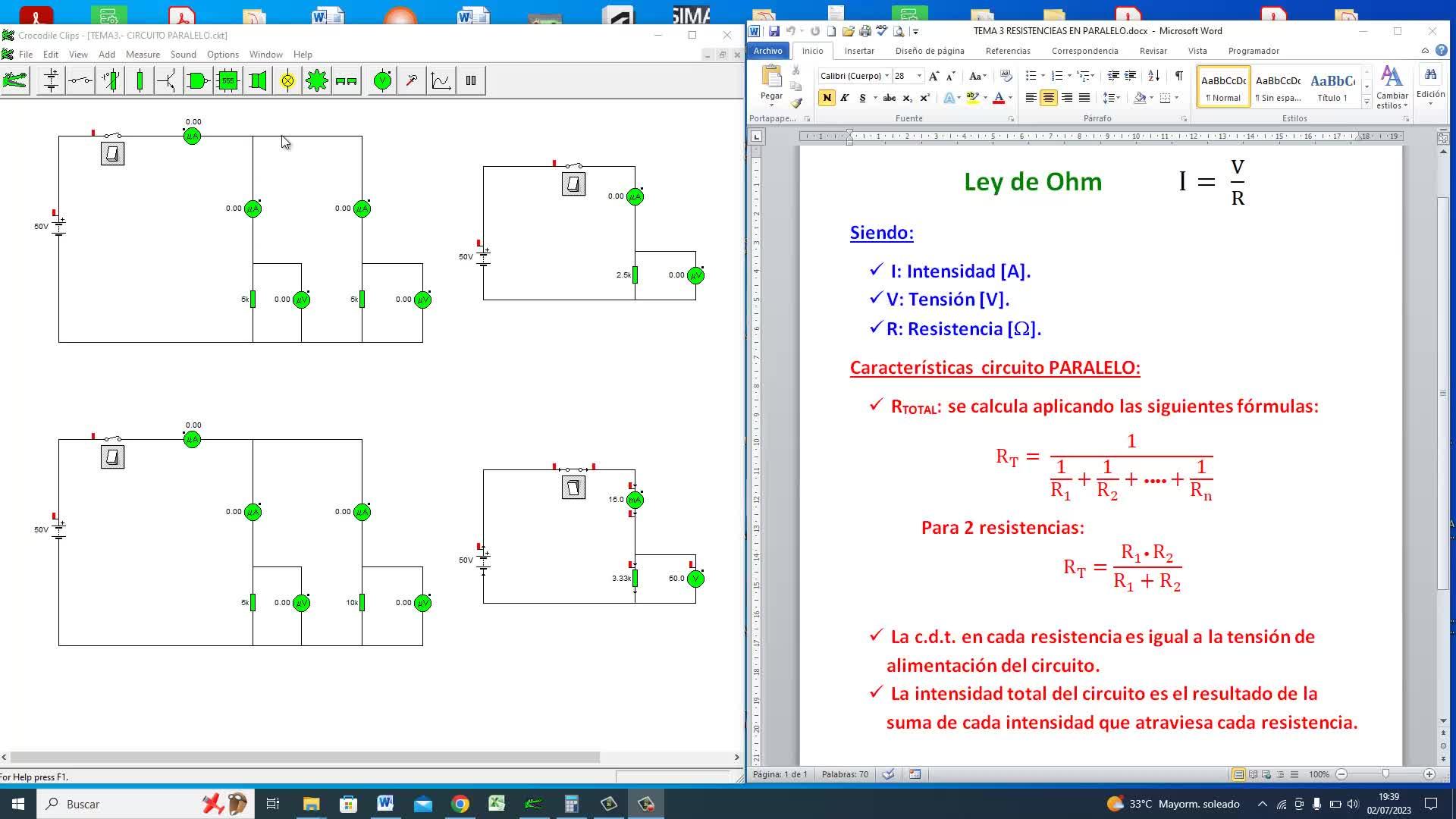This screenshot has height=819, width=1456.
Task: Pause the circuit simulation
Action: tap(471, 80)
